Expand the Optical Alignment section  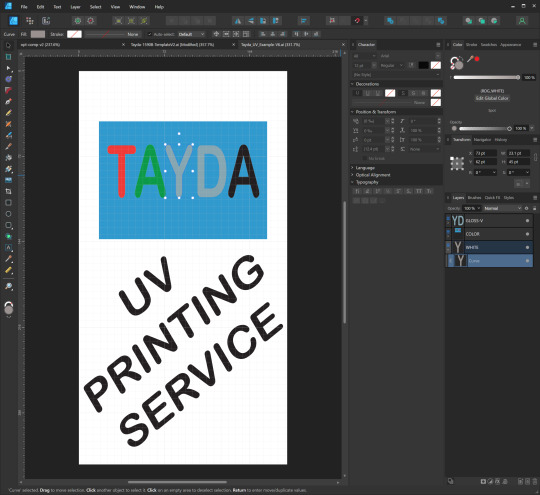[x=352, y=175]
